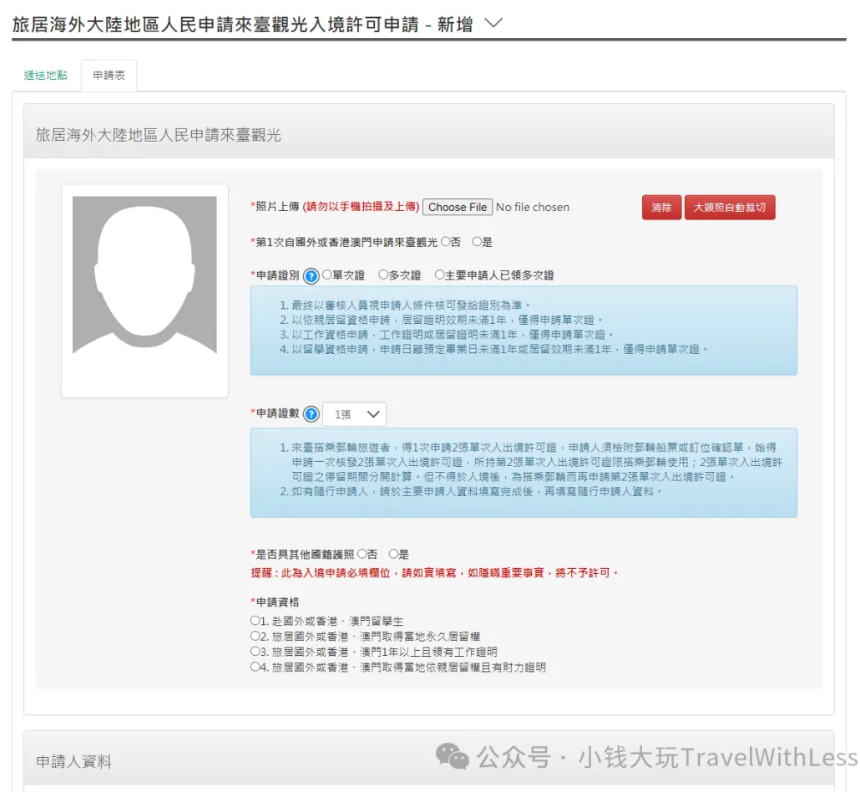Choose qualification 4 依親居留權 option
Image resolution: width=860 pixels, height=792 pixels.
click(255, 667)
